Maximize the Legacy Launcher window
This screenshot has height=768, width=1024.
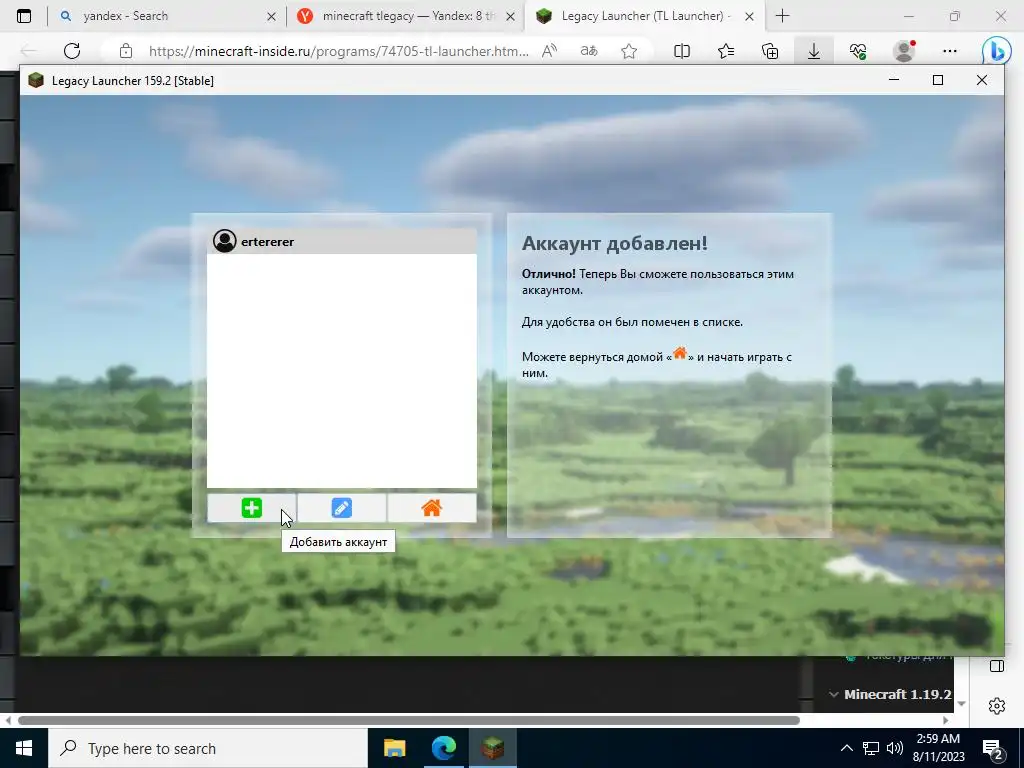pos(938,80)
